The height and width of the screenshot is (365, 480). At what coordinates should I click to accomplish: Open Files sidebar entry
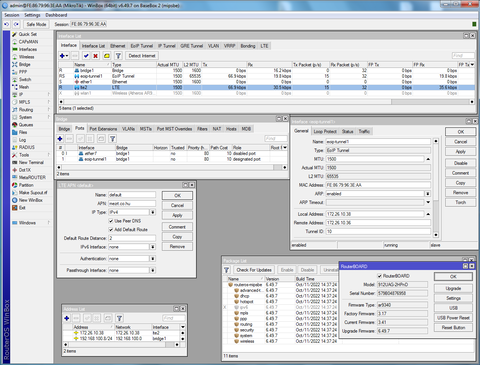(x=23, y=132)
